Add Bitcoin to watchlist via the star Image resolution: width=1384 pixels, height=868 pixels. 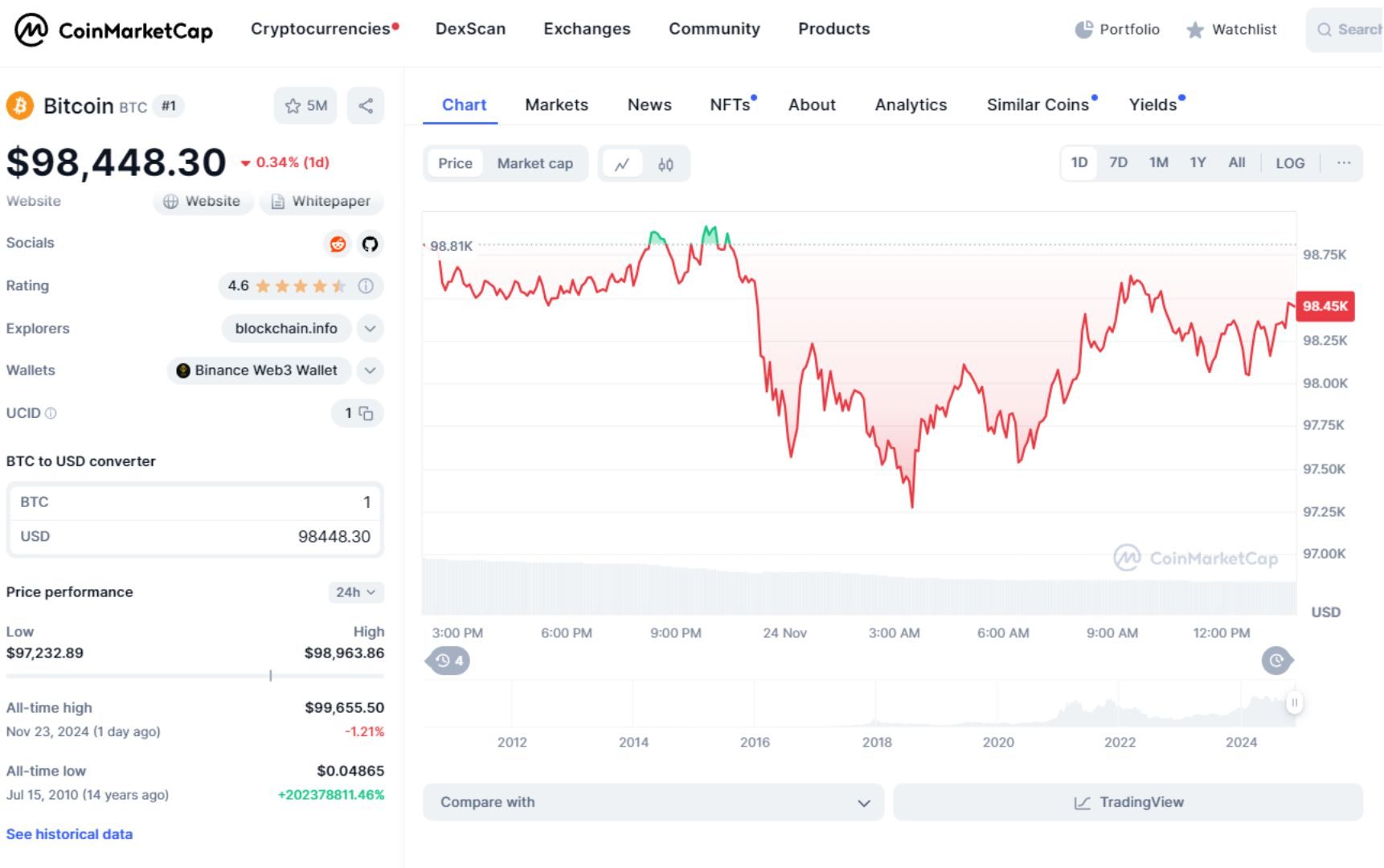point(293,105)
